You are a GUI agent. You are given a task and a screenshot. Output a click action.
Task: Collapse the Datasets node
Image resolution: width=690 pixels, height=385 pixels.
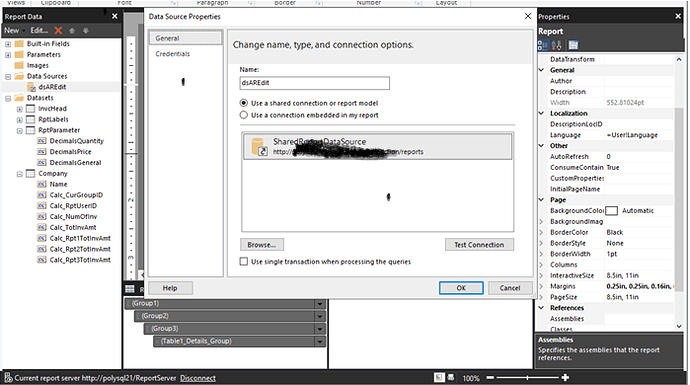point(8,98)
